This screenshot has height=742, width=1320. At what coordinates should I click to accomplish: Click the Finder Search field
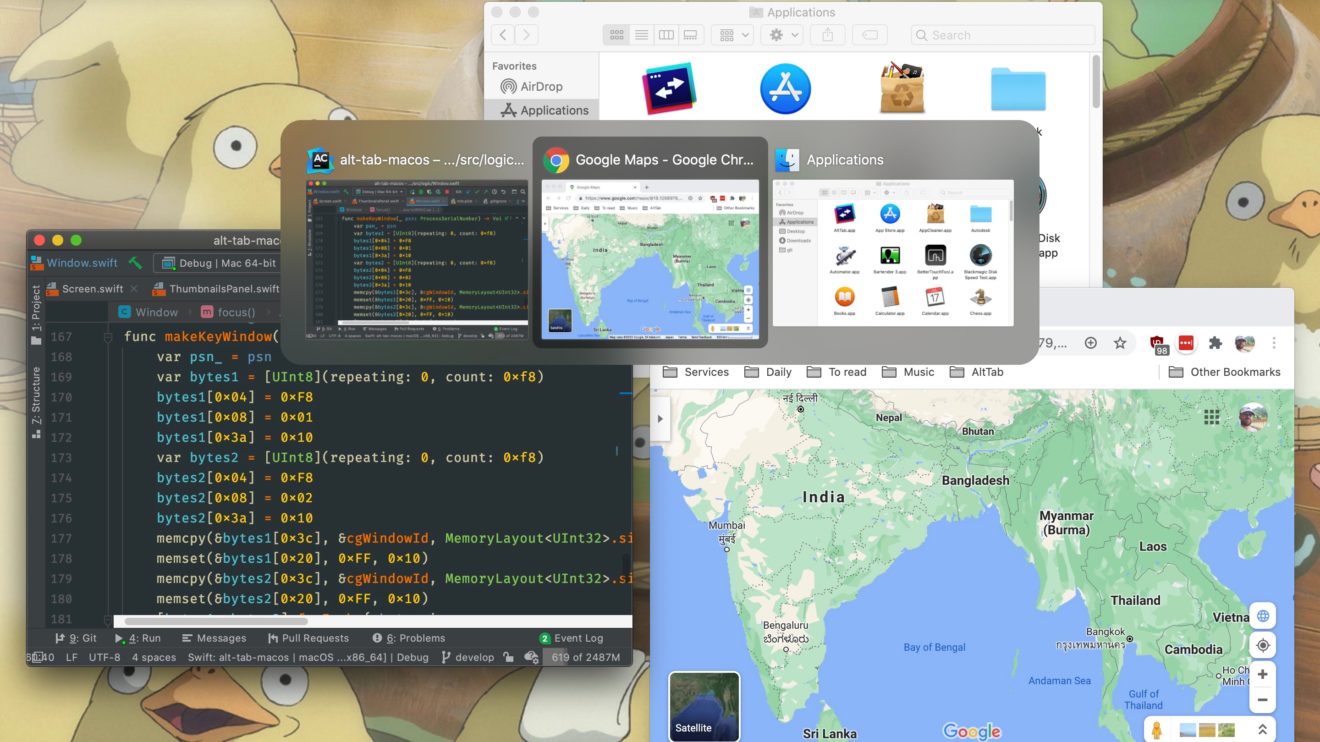(x=1003, y=35)
